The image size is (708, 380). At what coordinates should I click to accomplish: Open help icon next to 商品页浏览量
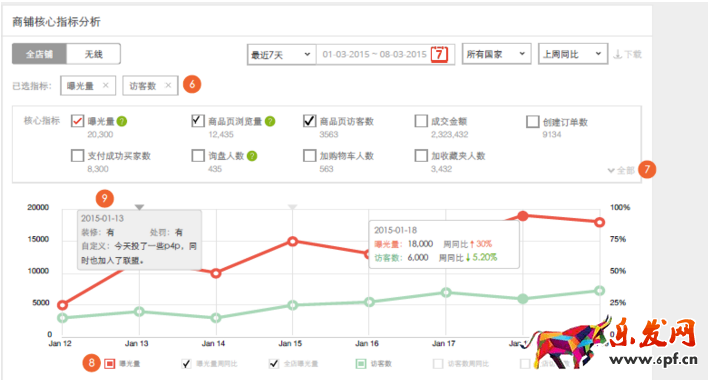click(270, 121)
